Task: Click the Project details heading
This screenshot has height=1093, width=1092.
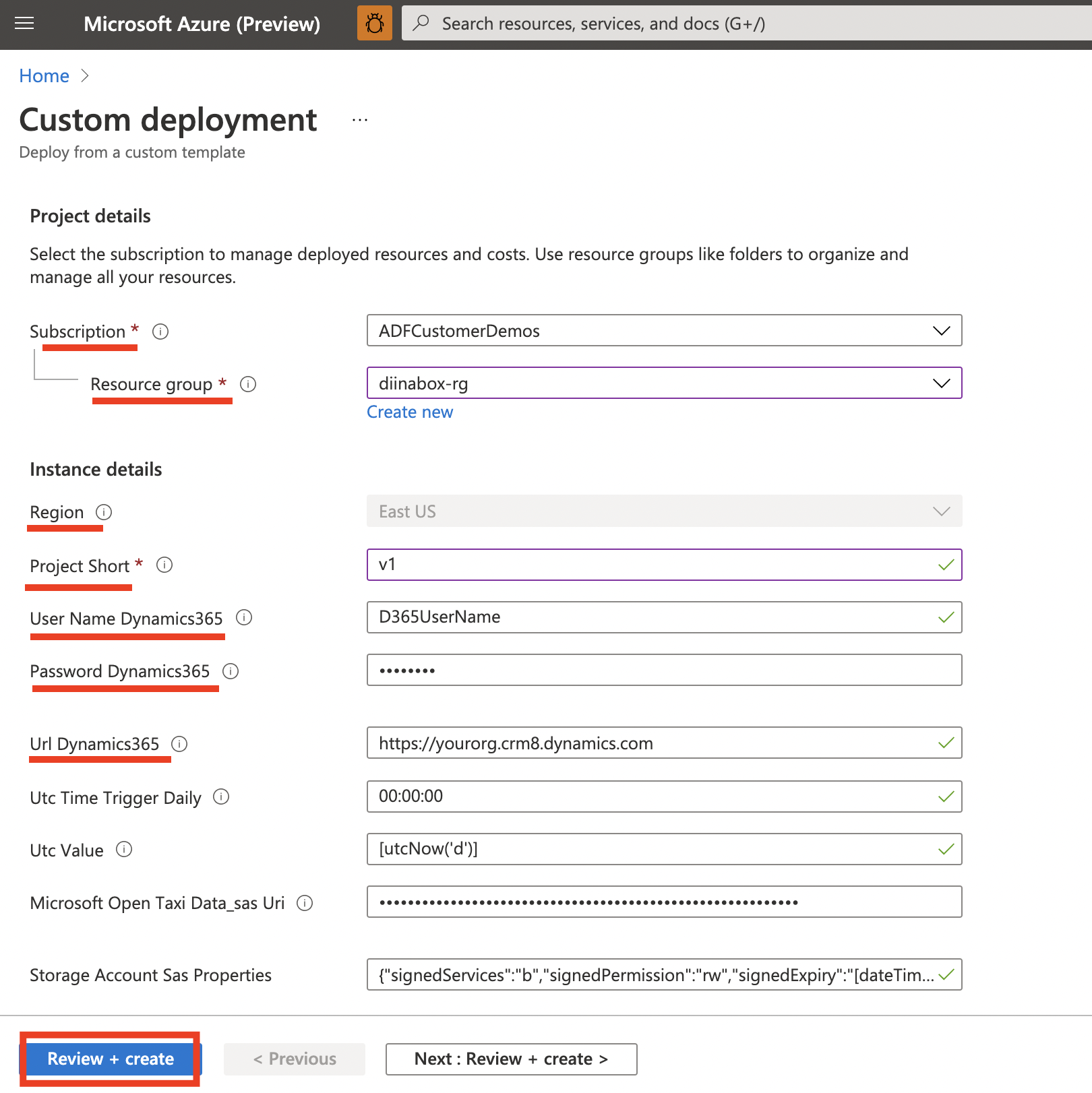Action: click(x=90, y=216)
